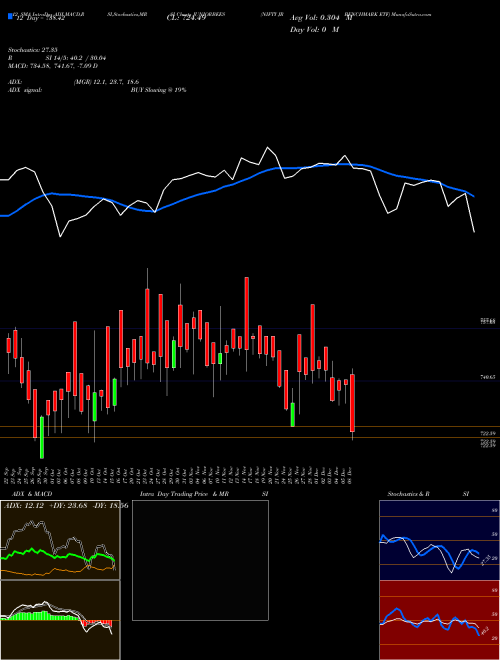Click the RSI 14/3 value line
Image resolution: width=500 pixels, height=660 pixels.
point(57,58)
